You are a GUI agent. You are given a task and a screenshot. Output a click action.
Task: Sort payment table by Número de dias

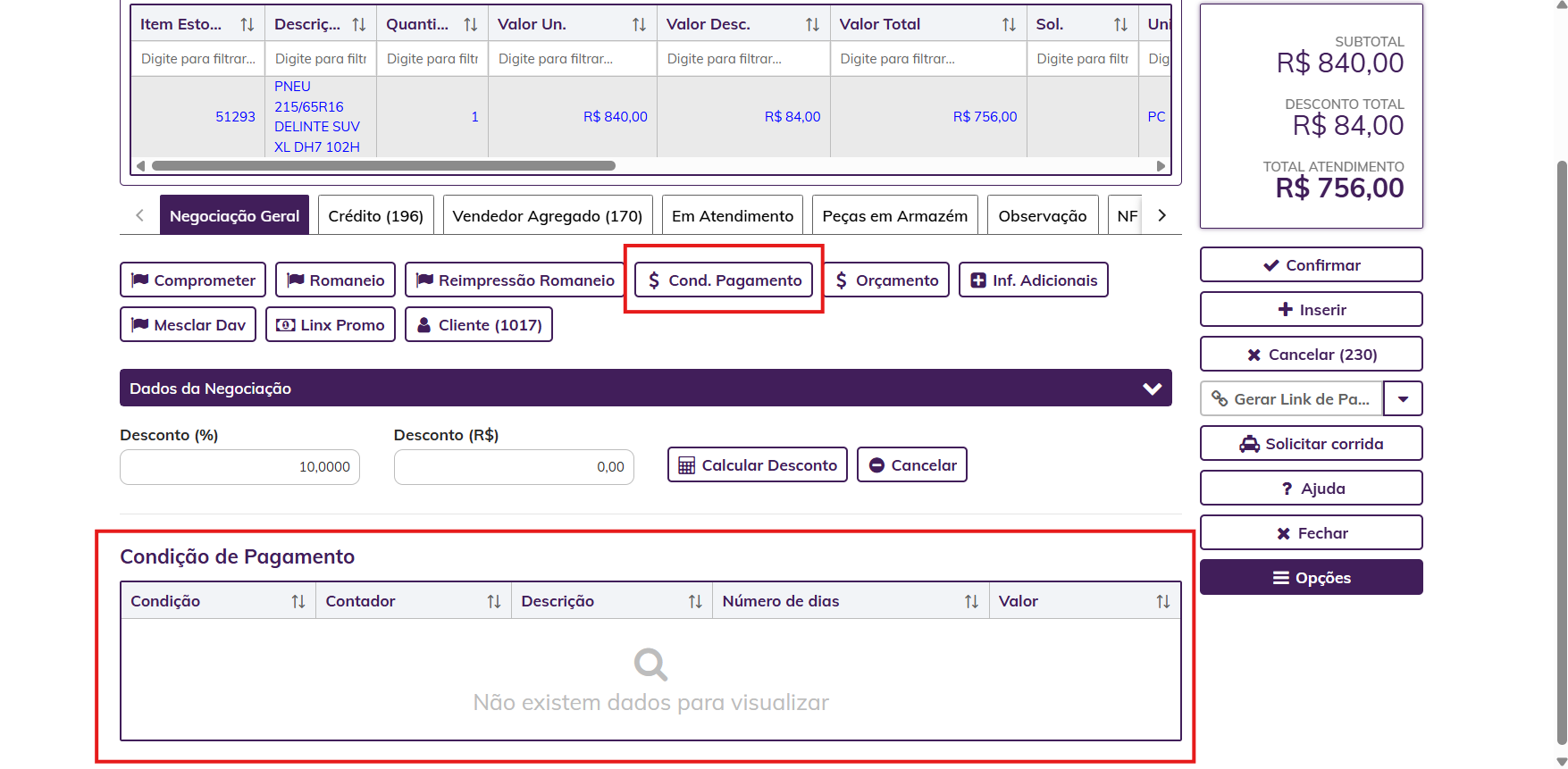[x=972, y=602]
